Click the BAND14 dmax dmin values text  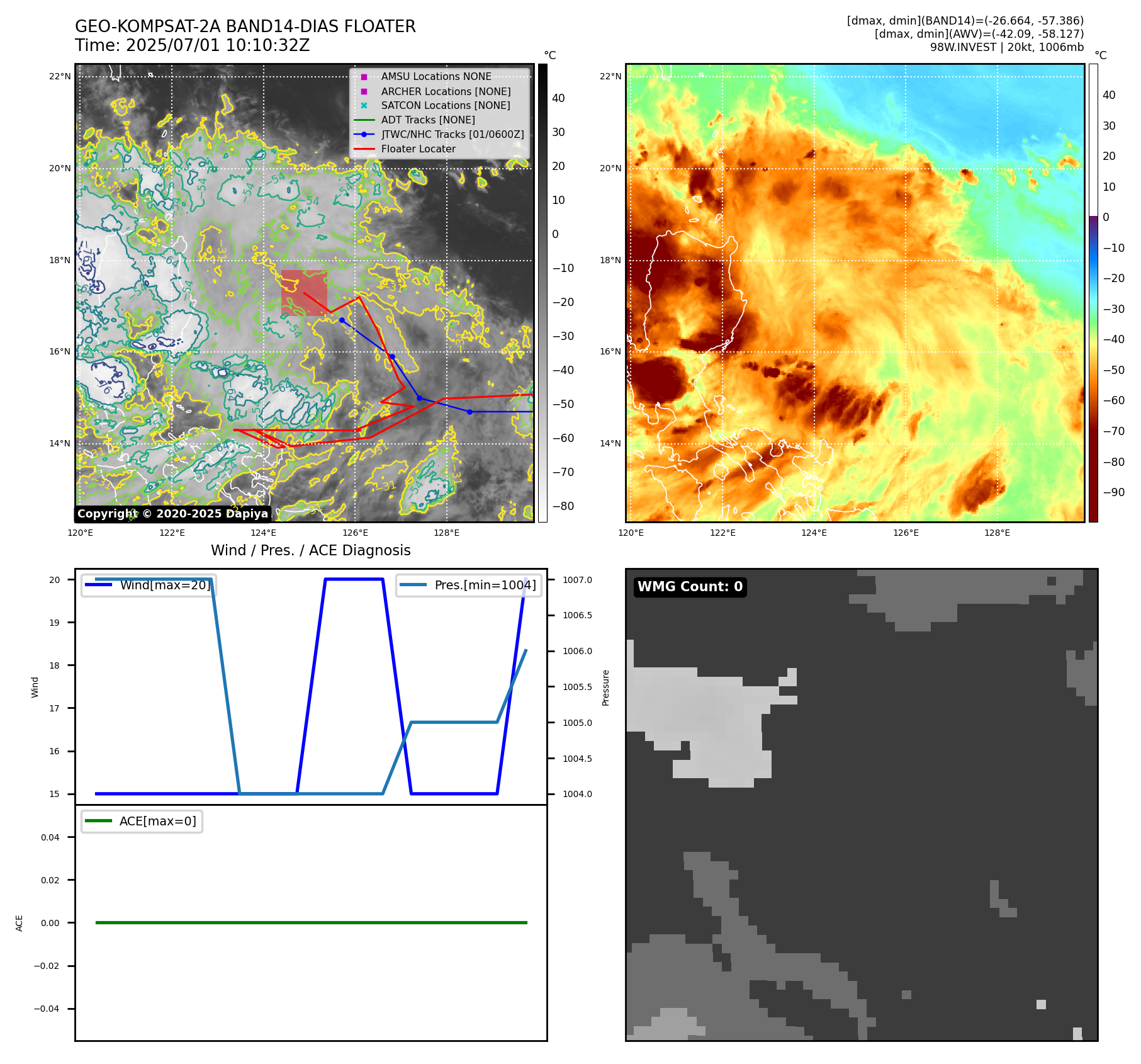pyautogui.click(x=965, y=21)
